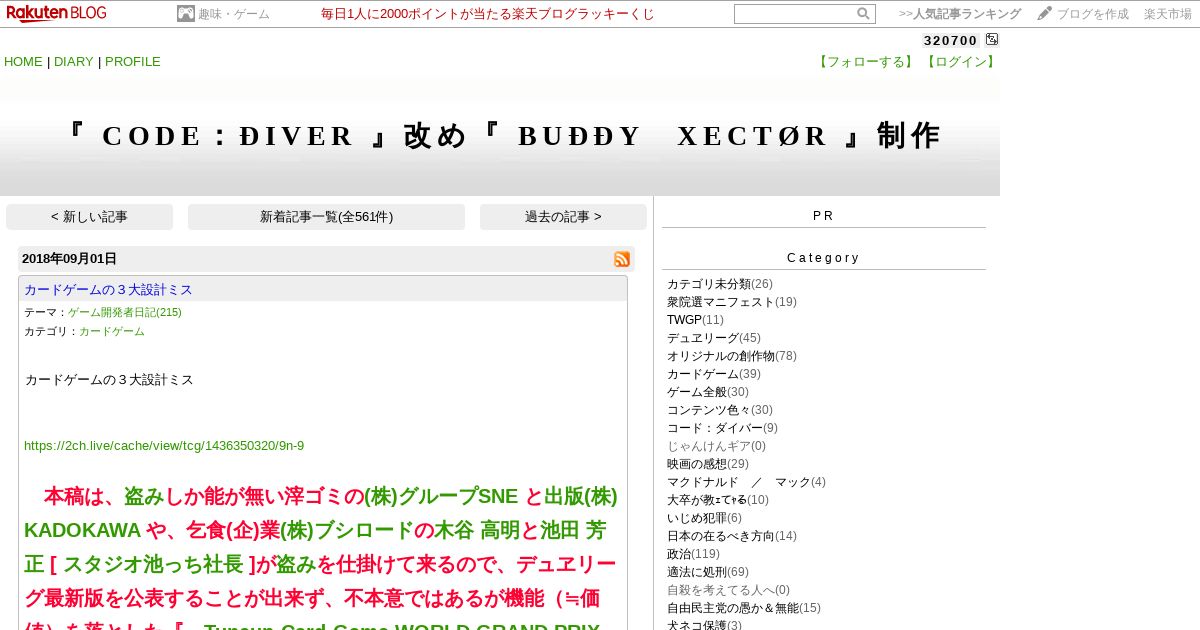The height and width of the screenshot is (630, 1200).
Task: Open the 2ch.live cache URL link
Action: pyautogui.click(x=164, y=446)
